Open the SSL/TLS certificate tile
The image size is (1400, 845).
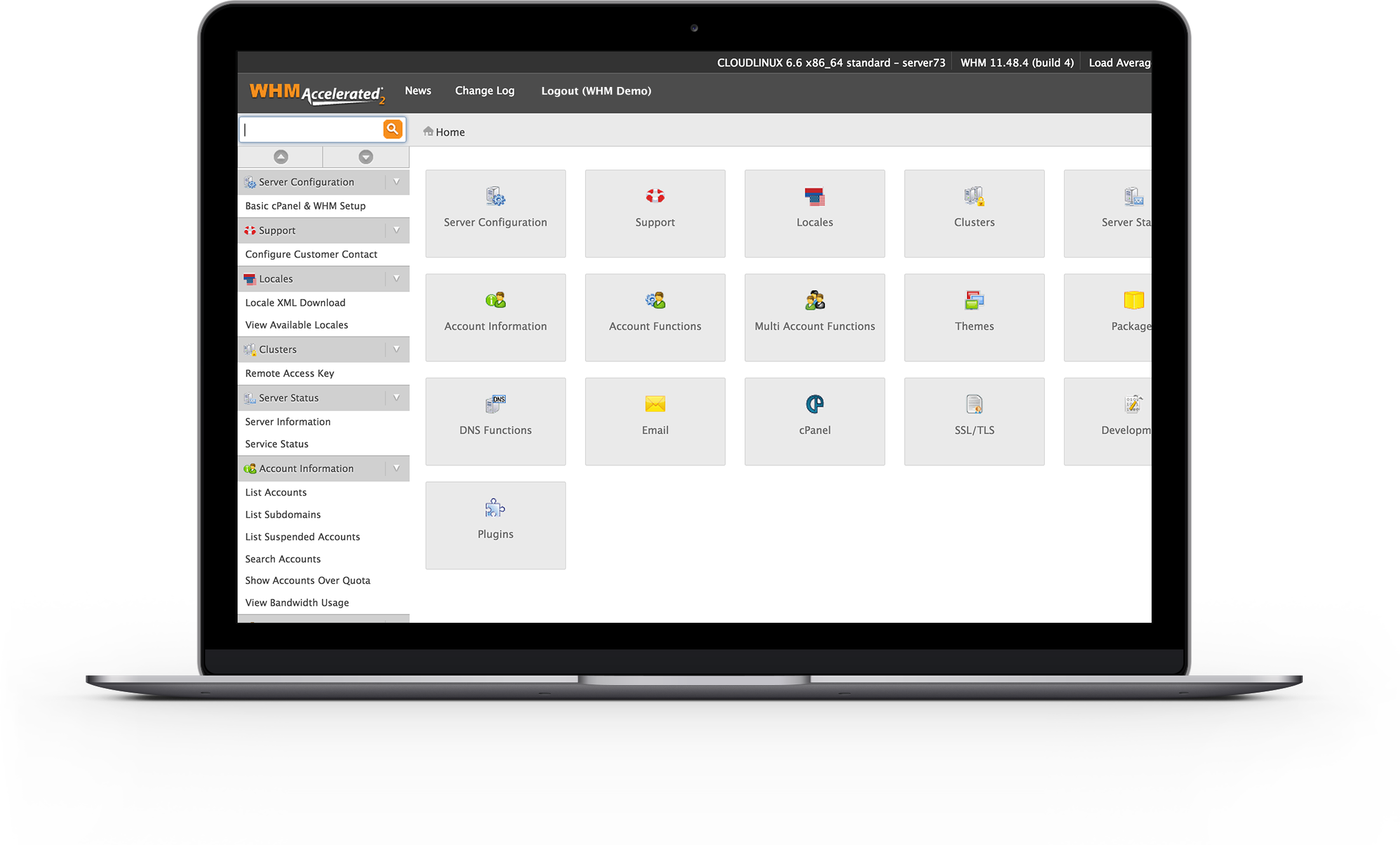(974, 422)
